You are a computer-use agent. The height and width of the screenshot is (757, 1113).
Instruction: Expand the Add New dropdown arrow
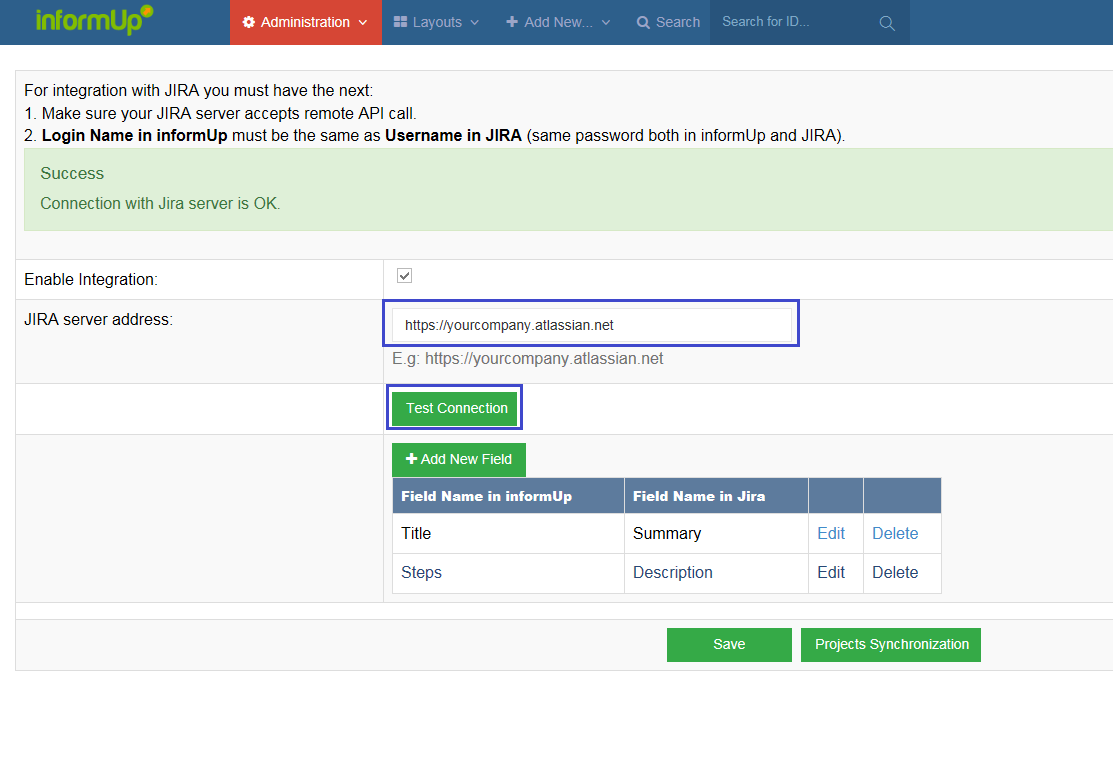point(605,23)
